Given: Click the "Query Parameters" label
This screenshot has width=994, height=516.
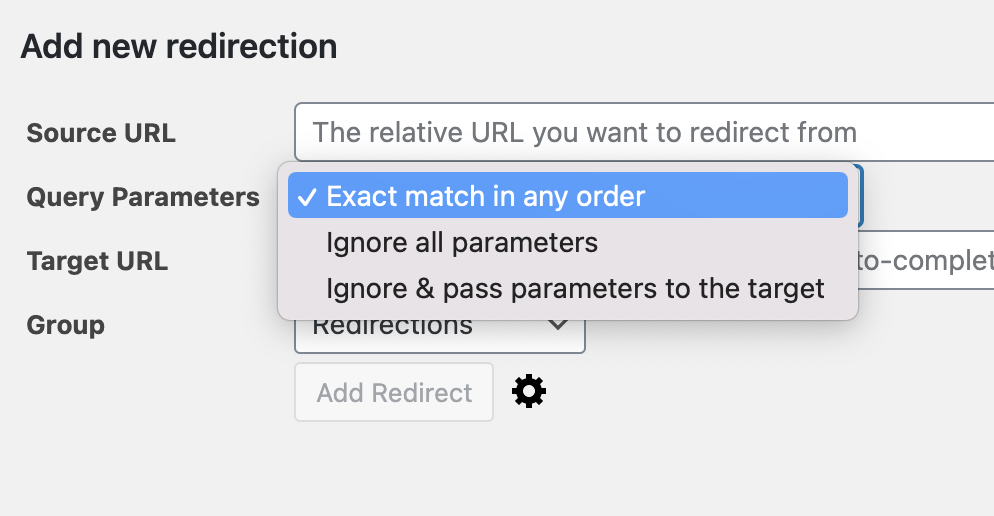Looking at the screenshot, I should (143, 197).
